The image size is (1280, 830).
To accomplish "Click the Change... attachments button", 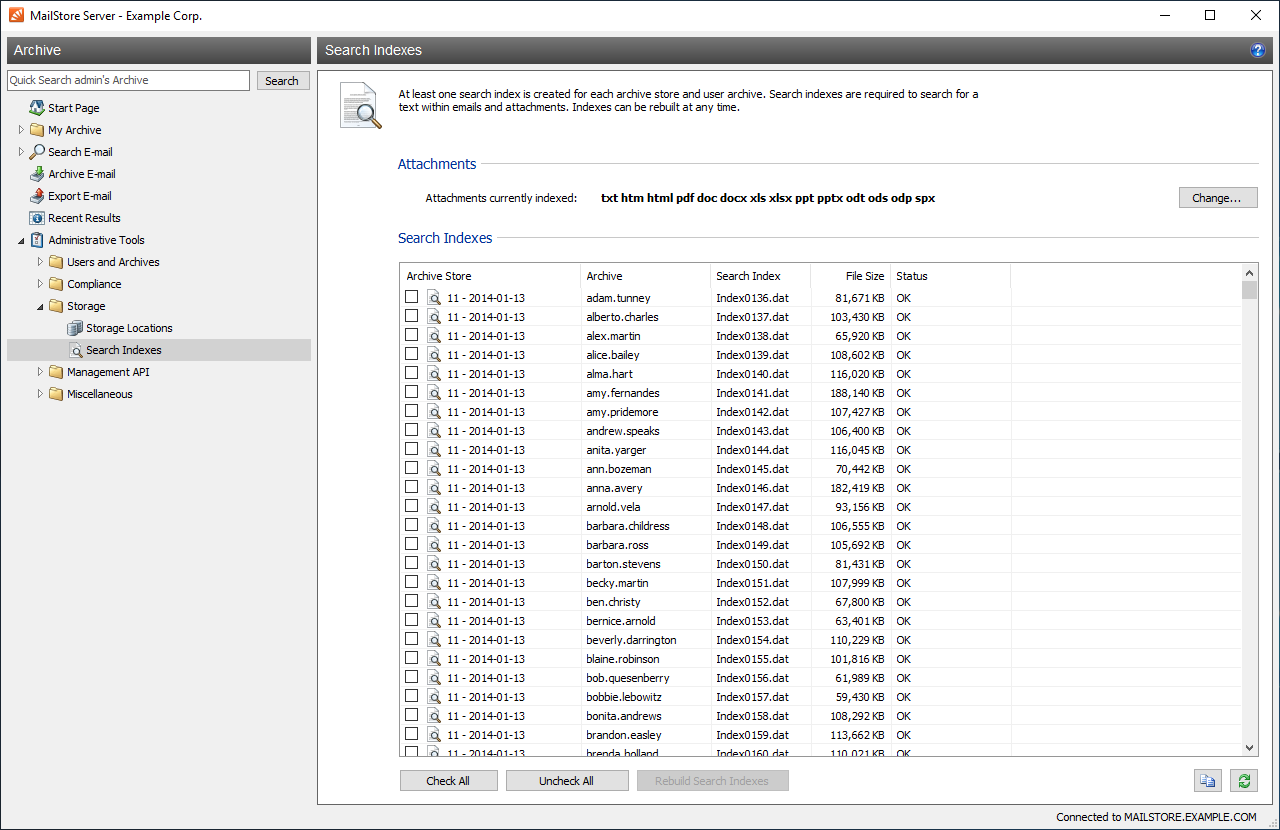I will coord(1217,198).
